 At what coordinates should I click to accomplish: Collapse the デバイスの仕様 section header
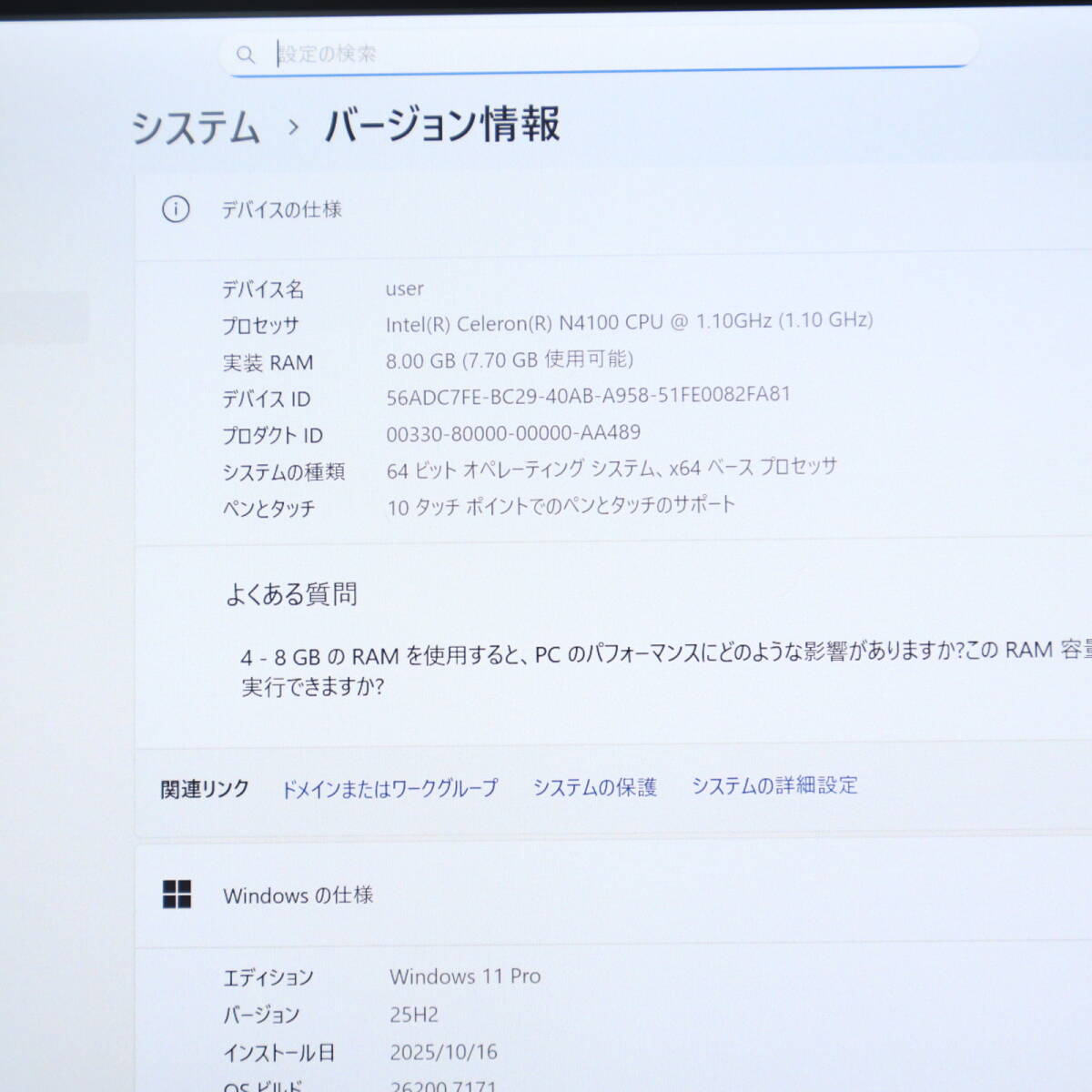click(613, 210)
